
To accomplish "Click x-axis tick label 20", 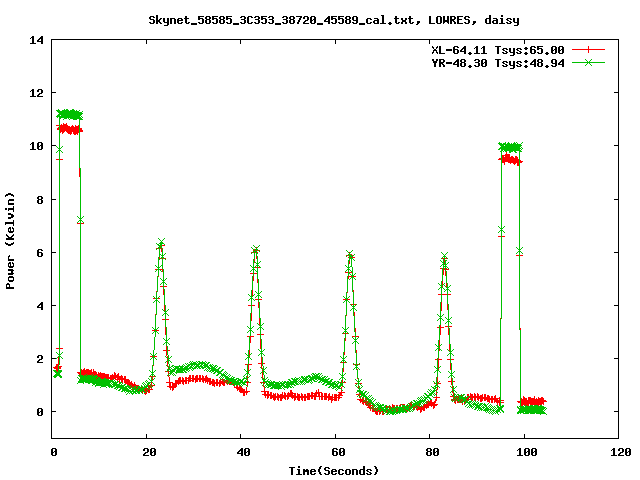I will click(x=149, y=452).
